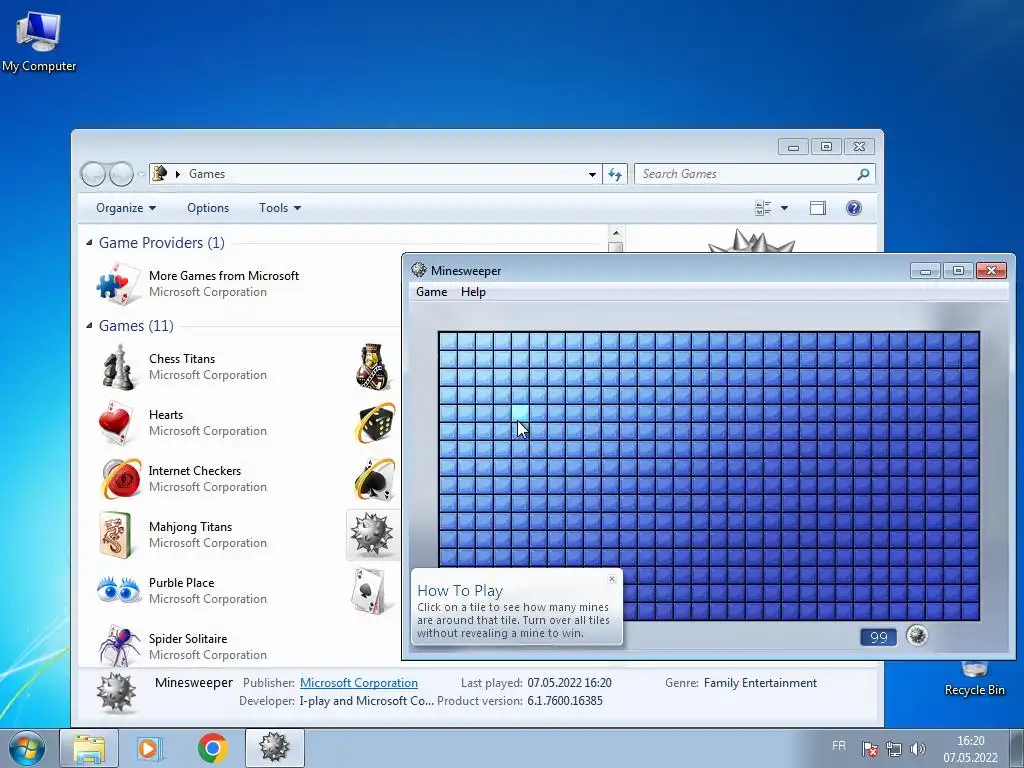This screenshot has width=1024, height=768.
Task: Click the highlighted Minesweeper tile under cursor
Action: pyautogui.click(x=520, y=413)
